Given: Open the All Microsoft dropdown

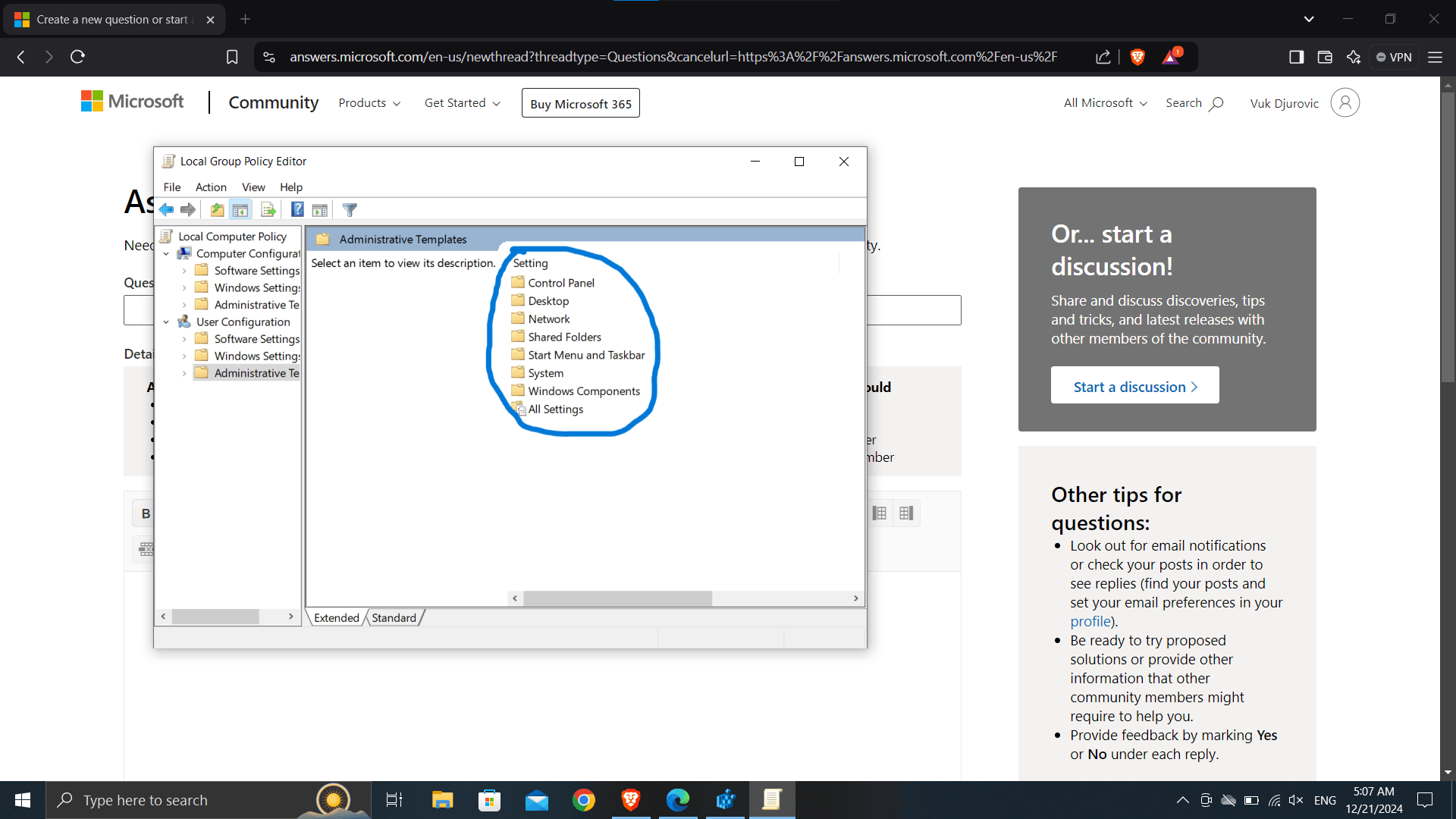Looking at the screenshot, I should [1106, 103].
